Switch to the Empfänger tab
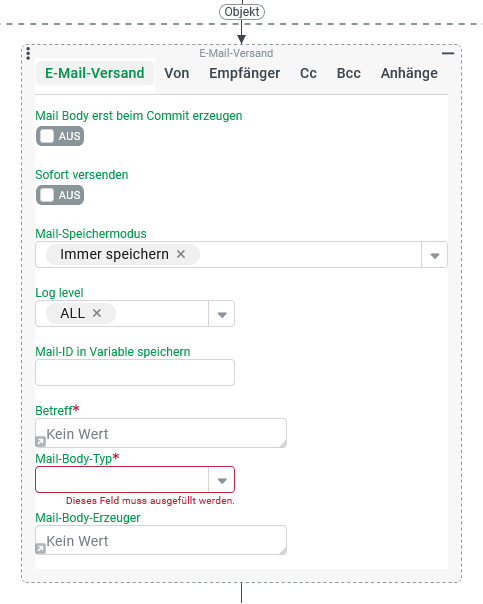Screen dimensions: 483x604 pos(245,73)
